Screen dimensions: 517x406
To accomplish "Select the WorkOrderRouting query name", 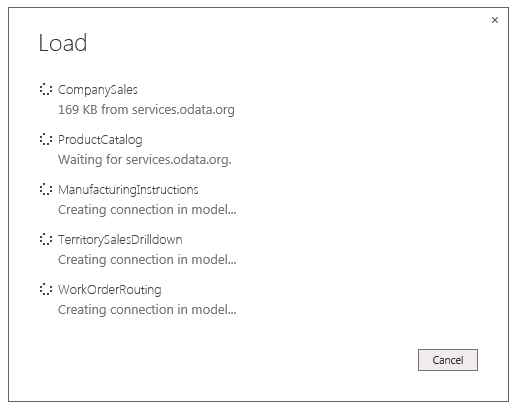I will tap(110, 290).
